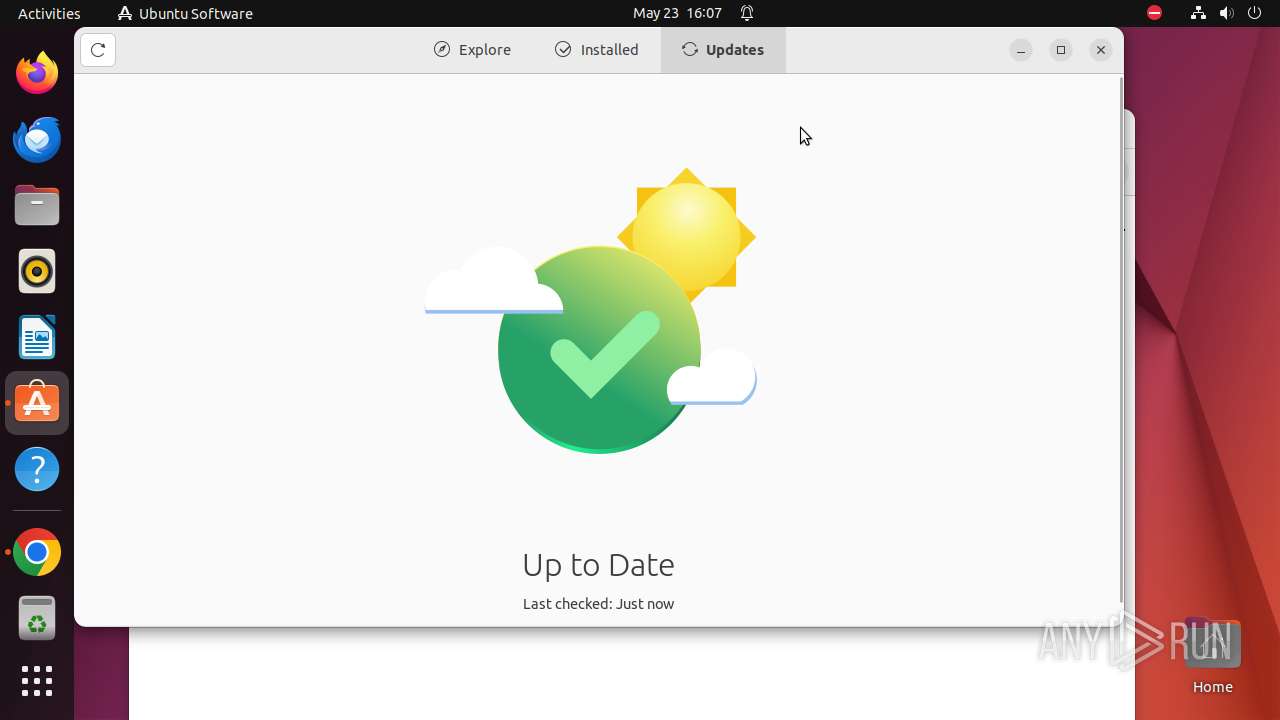Viewport: 1280px width, 720px height.
Task: Click the volume speaker icon
Action: 1226,13
